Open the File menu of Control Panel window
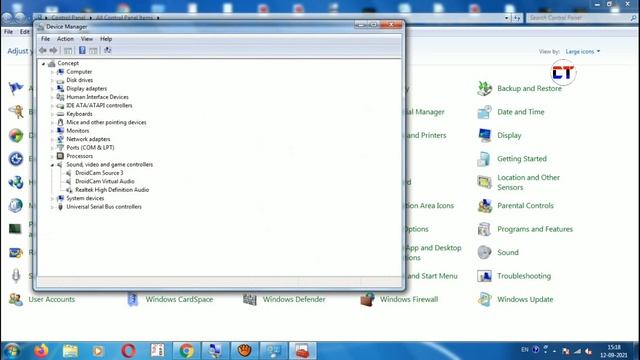 [8, 31]
